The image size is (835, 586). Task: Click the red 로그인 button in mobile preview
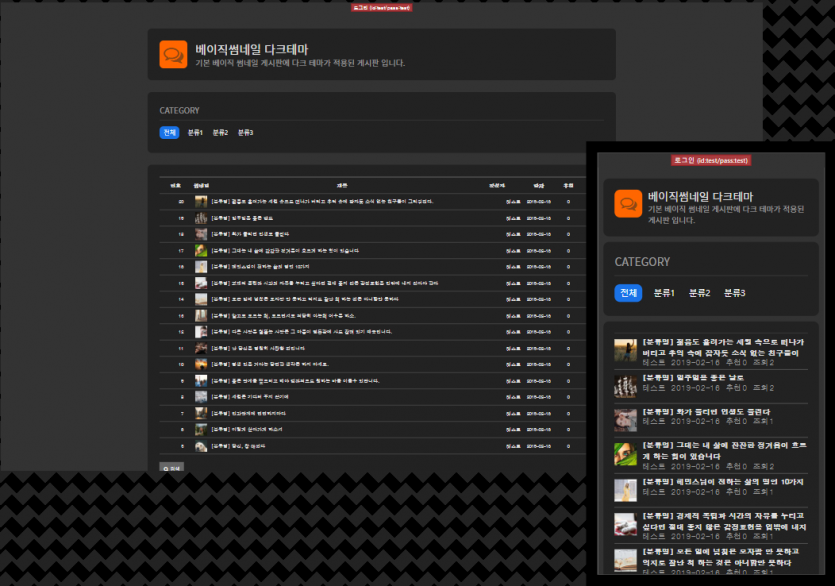pyautogui.click(x=710, y=160)
